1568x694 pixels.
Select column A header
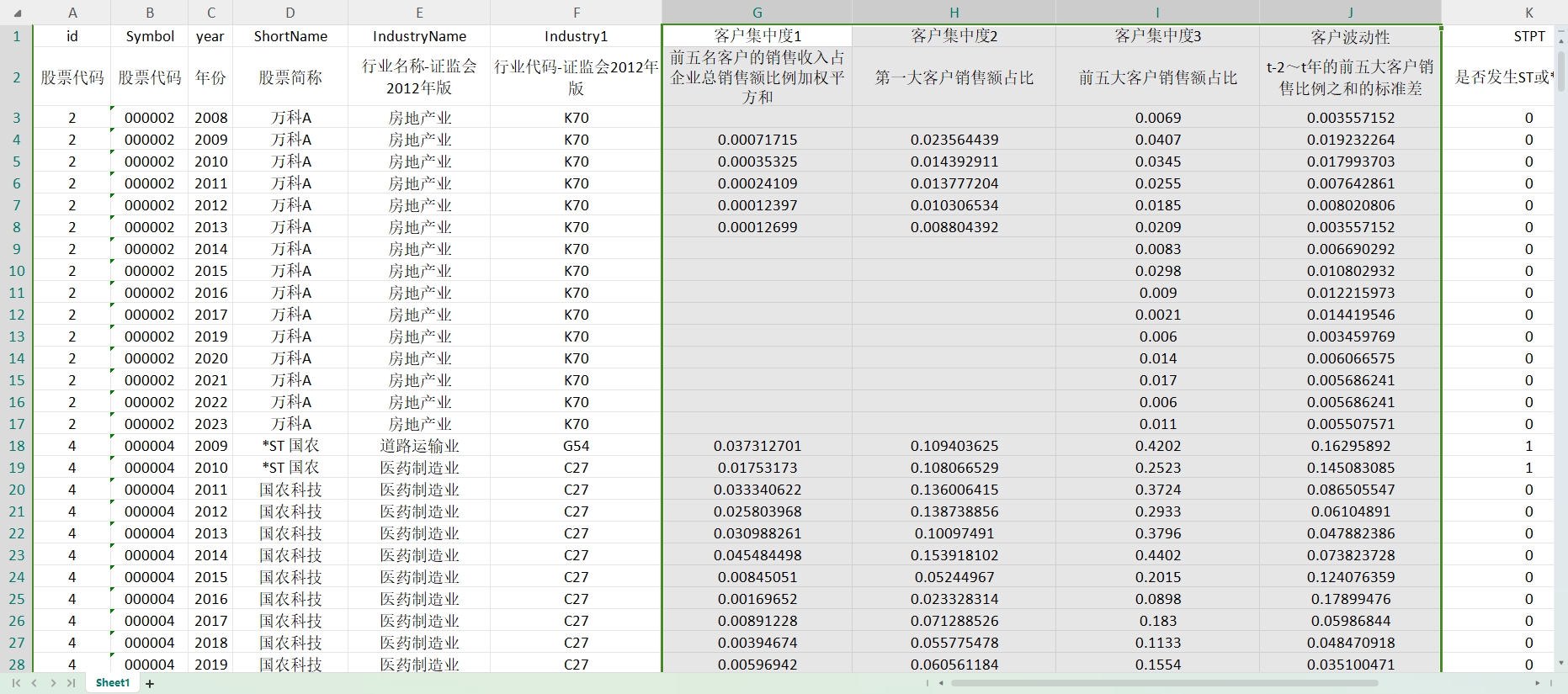click(x=72, y=13)
